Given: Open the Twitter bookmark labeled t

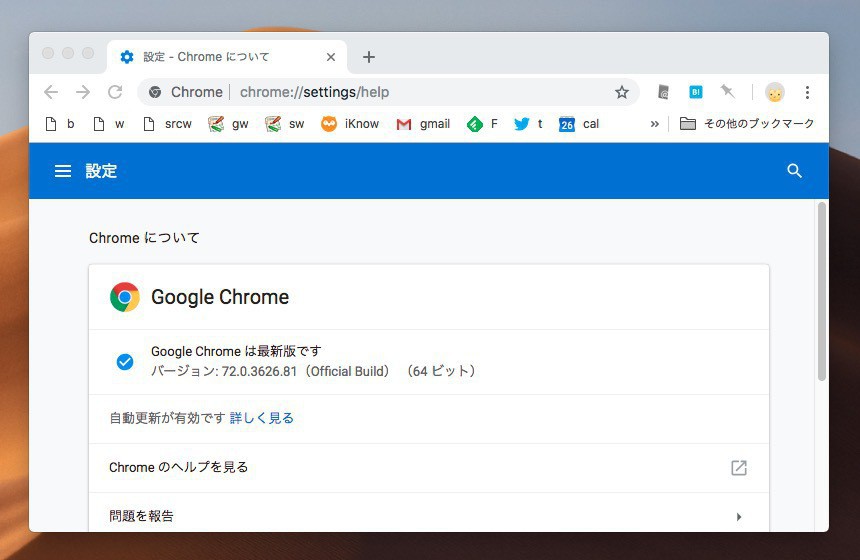Looking at the screenshot, I should 528,124.
